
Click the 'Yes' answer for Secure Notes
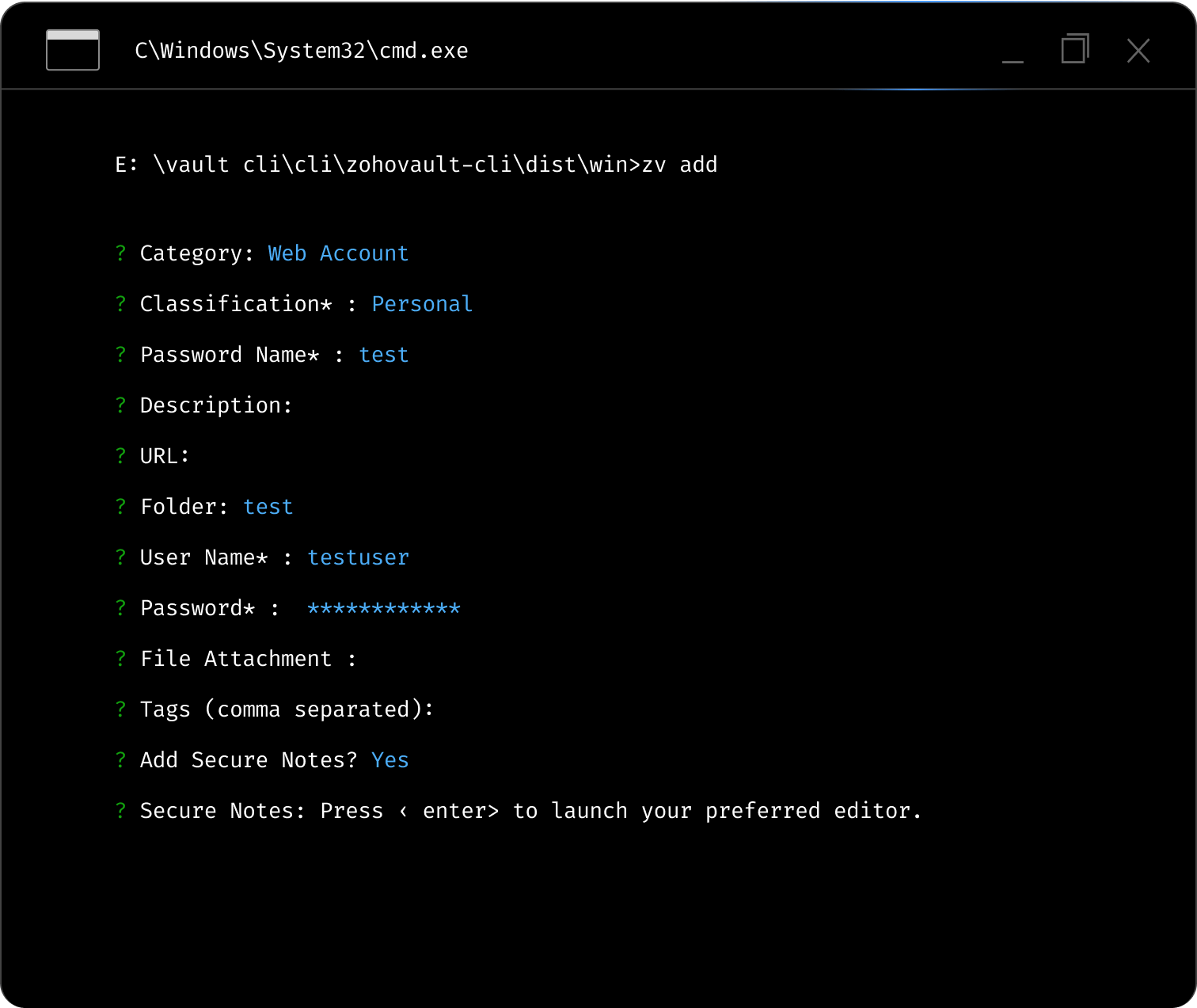coord(390,760)
